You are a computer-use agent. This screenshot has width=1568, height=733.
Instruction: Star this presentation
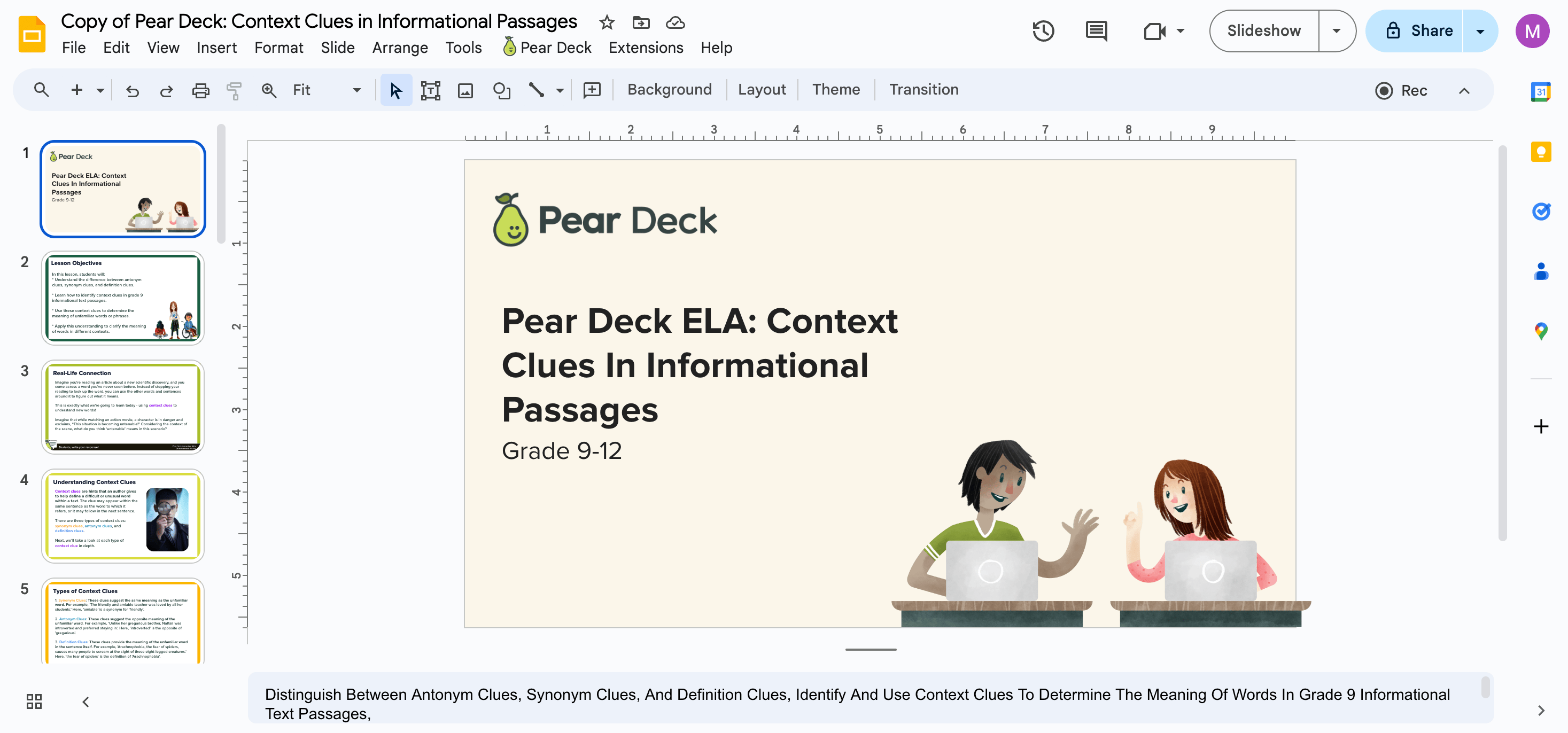point(606,22)
